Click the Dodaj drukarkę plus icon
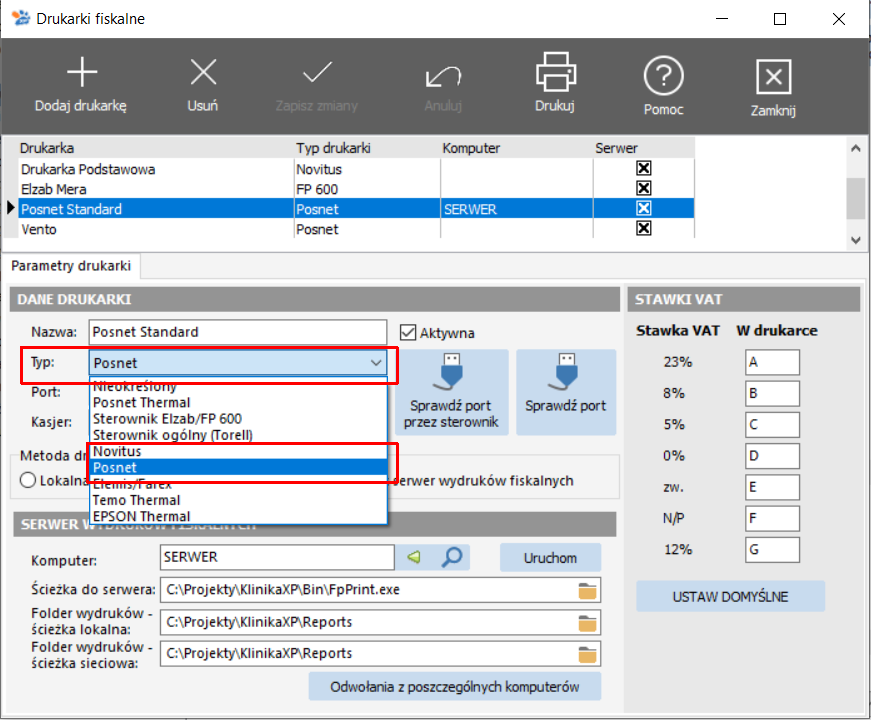Image resolution: width=871 pixels, height=720 pixels. coord(82,72)
